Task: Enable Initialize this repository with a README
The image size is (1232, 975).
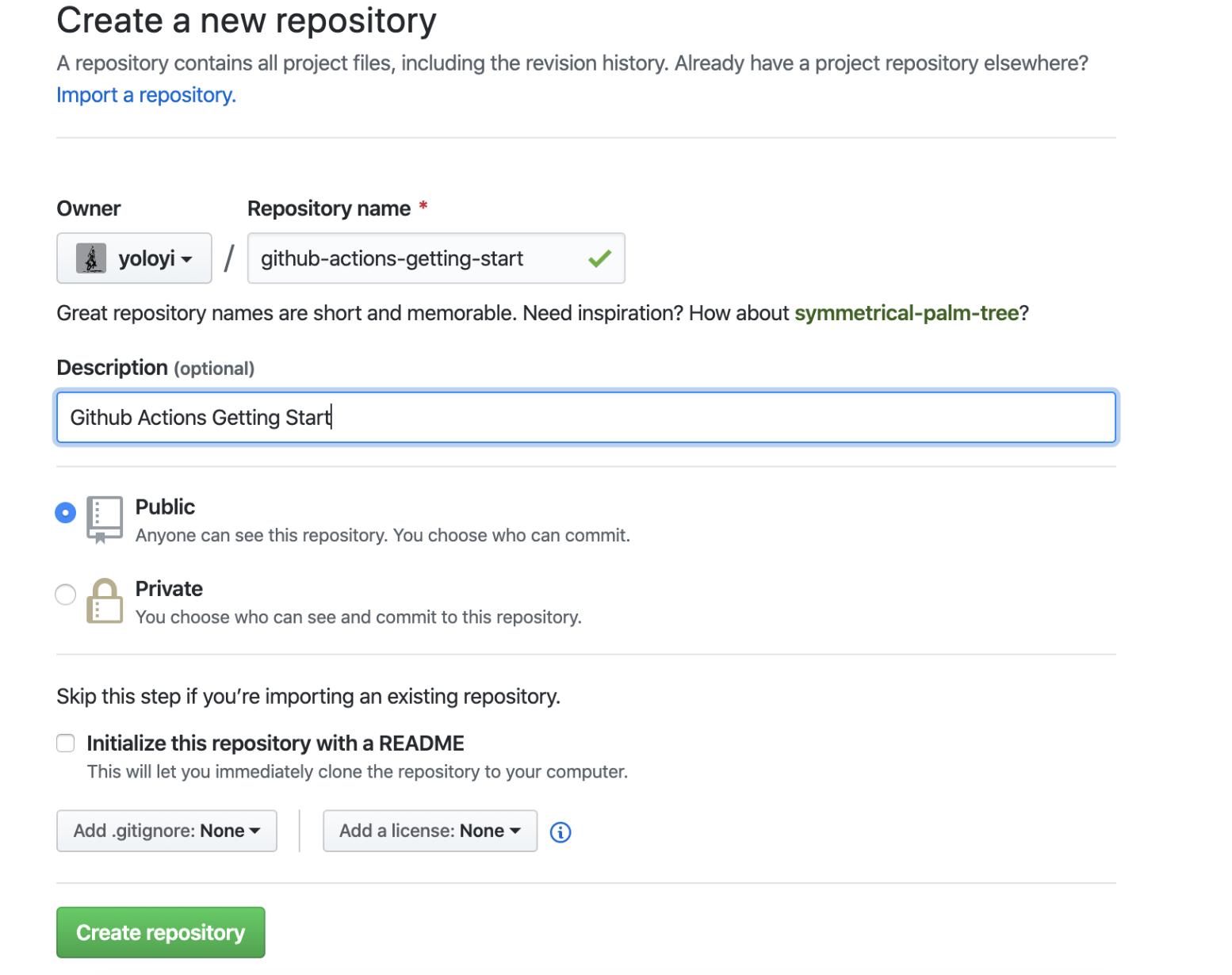Action: (x=66, y=744)
